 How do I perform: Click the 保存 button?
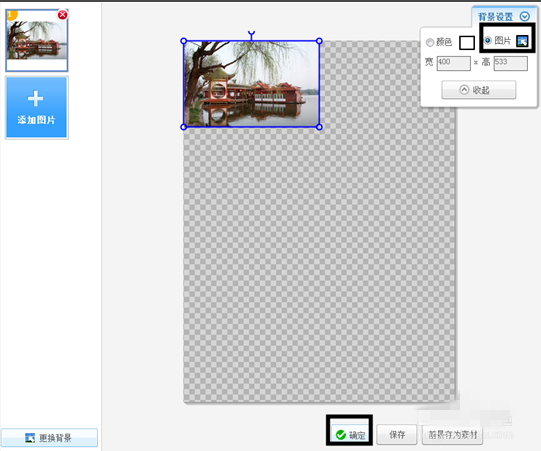click(x=397, y=435)
